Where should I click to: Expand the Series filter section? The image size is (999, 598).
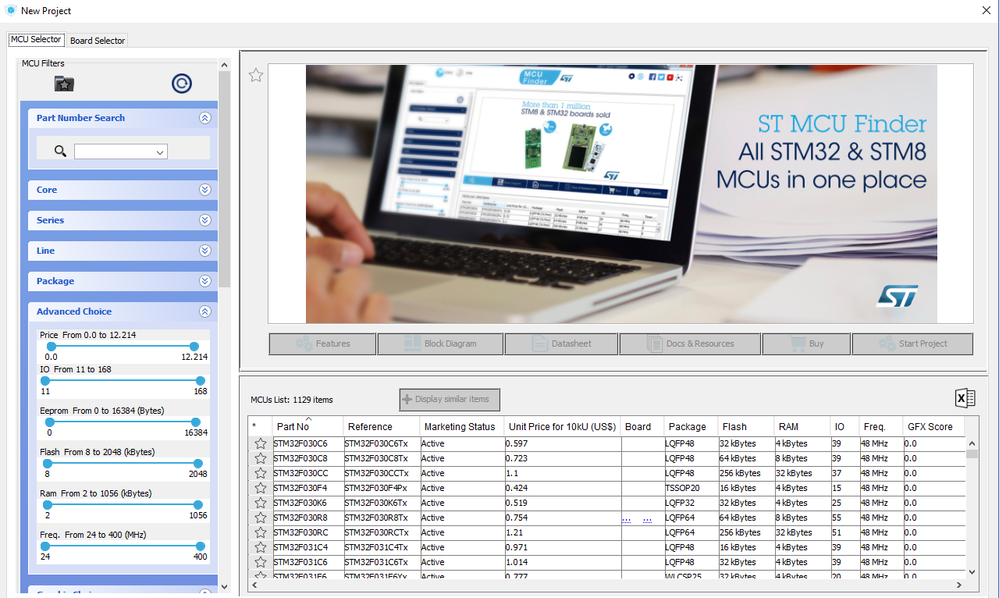(205, 220)
